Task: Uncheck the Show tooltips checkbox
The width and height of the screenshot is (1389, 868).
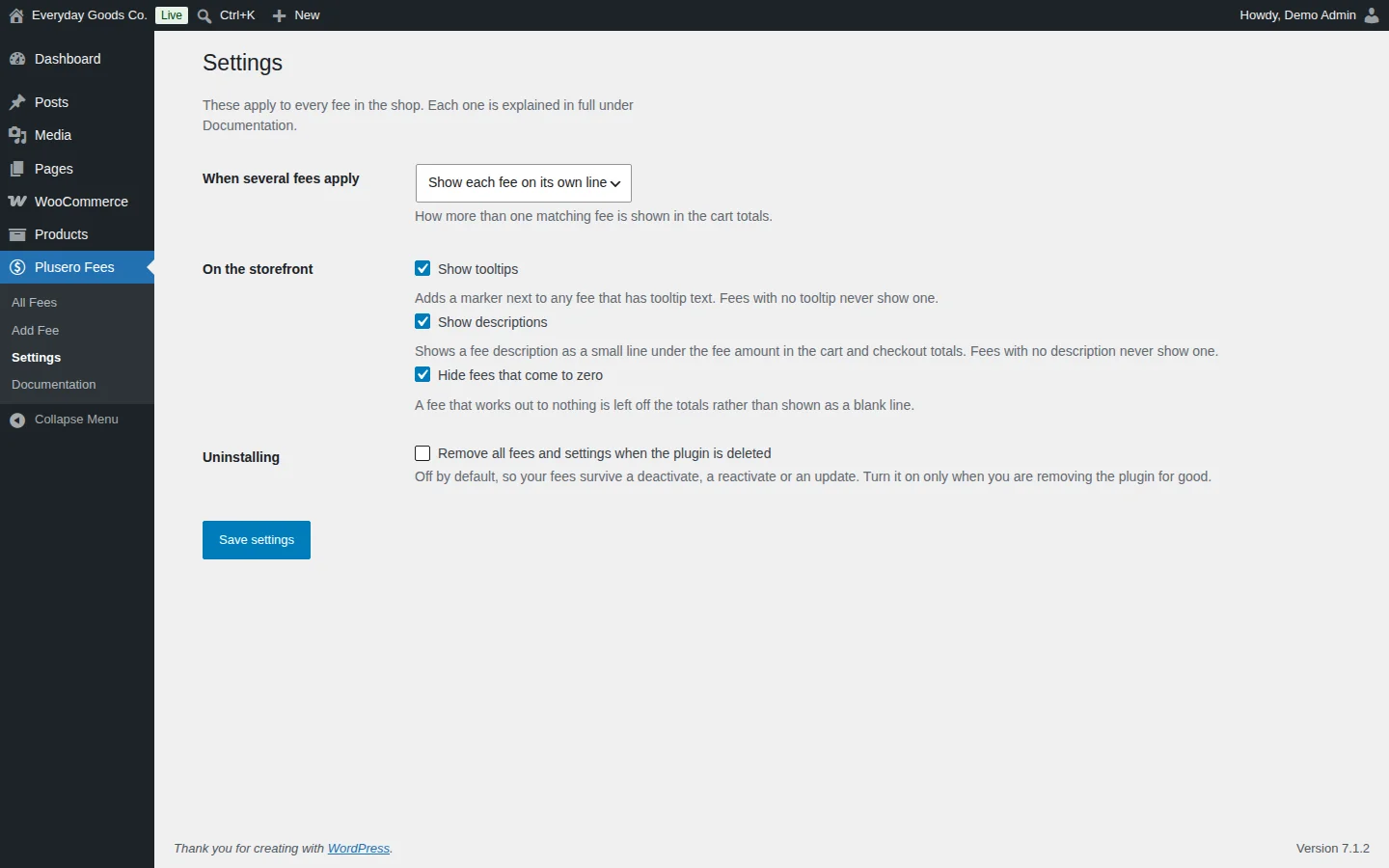Action: 422,269
